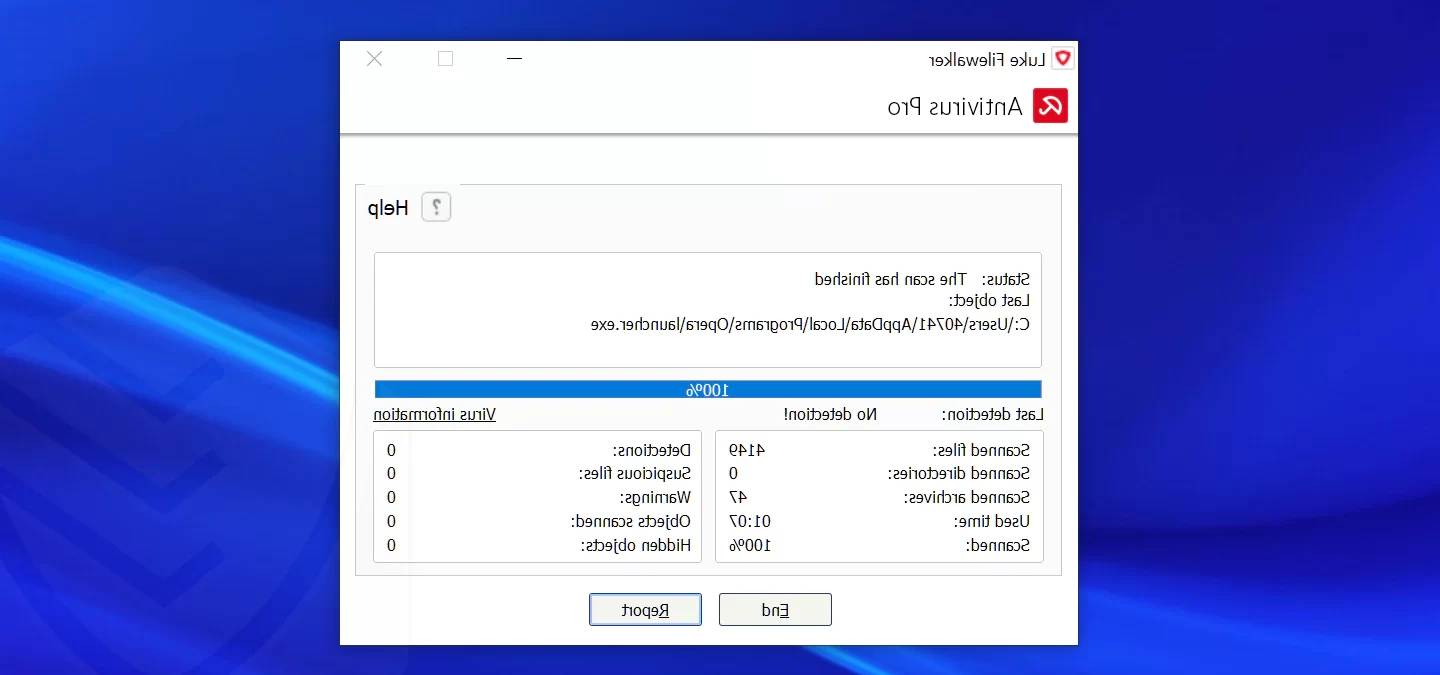Click the 100% scan progress bar
1440x675 pixels.
(x=708, y=389)
